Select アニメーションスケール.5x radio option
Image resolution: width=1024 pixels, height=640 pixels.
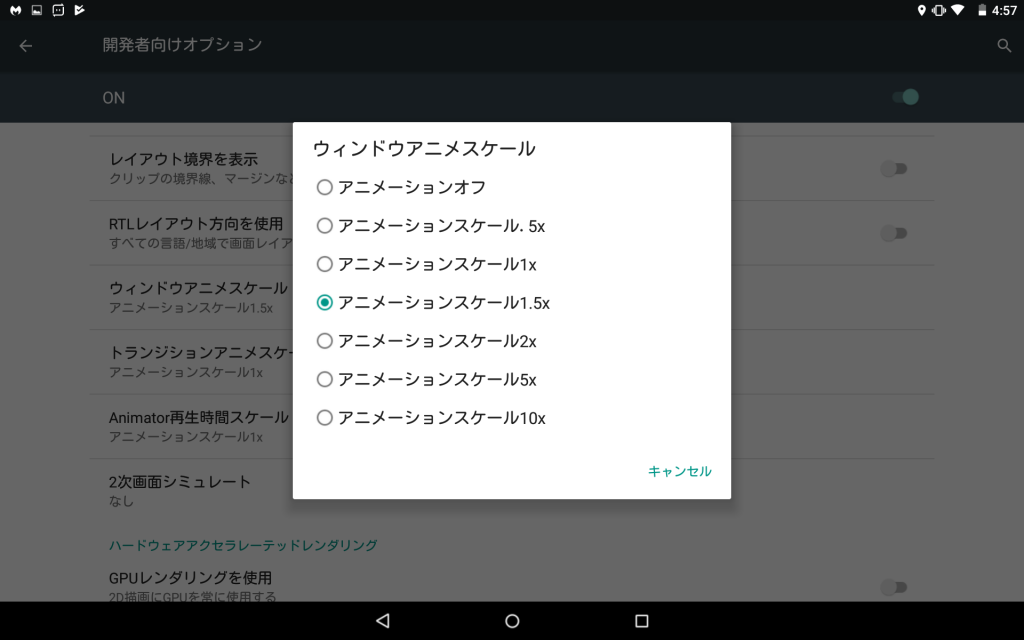click(x=324, y=226)
